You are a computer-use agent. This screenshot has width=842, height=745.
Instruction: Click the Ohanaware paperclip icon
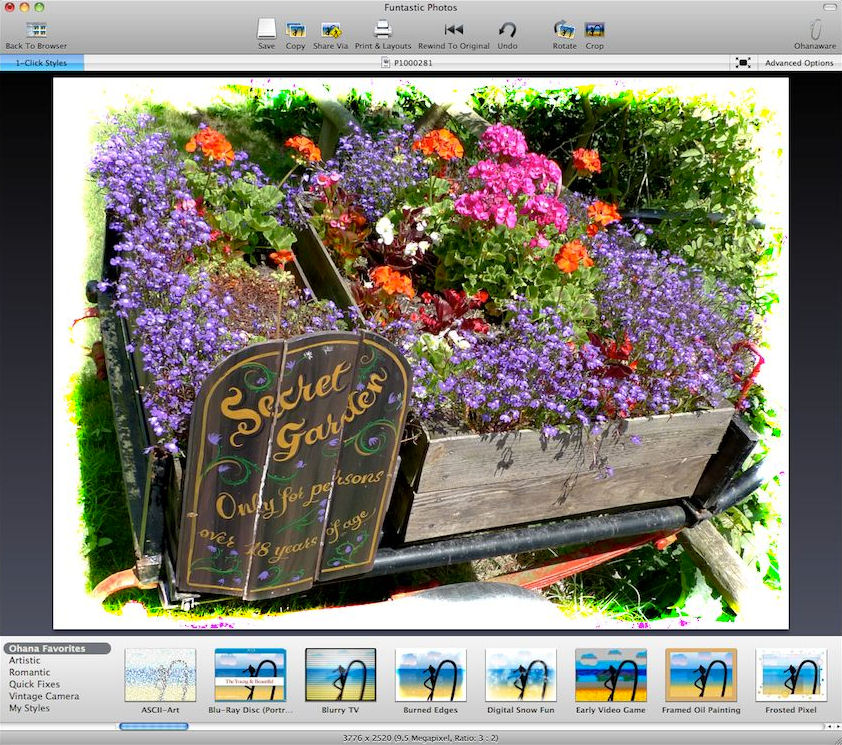814,29
